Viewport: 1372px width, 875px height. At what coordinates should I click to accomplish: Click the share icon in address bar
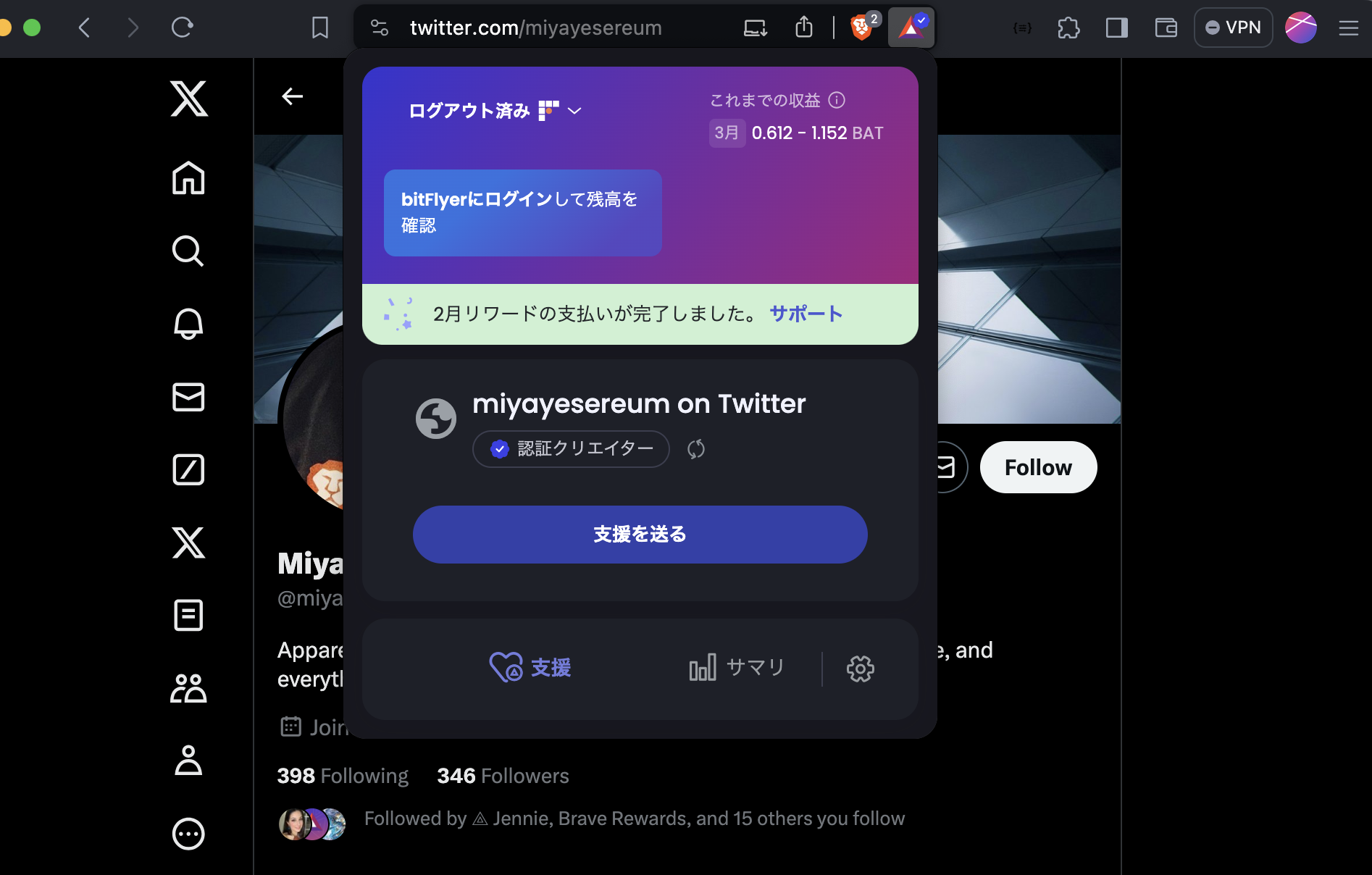point(803,28)
